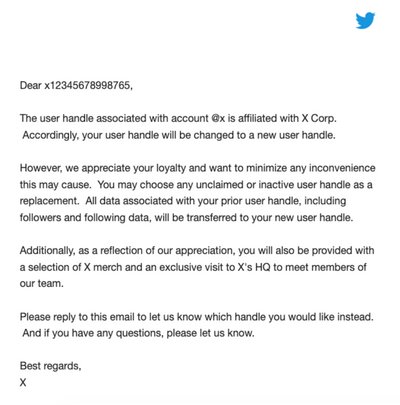This screenshot has height=405, width=400.
Task: Click the word 'However' starting second paragraph
Action: click(x=40, y=168)
